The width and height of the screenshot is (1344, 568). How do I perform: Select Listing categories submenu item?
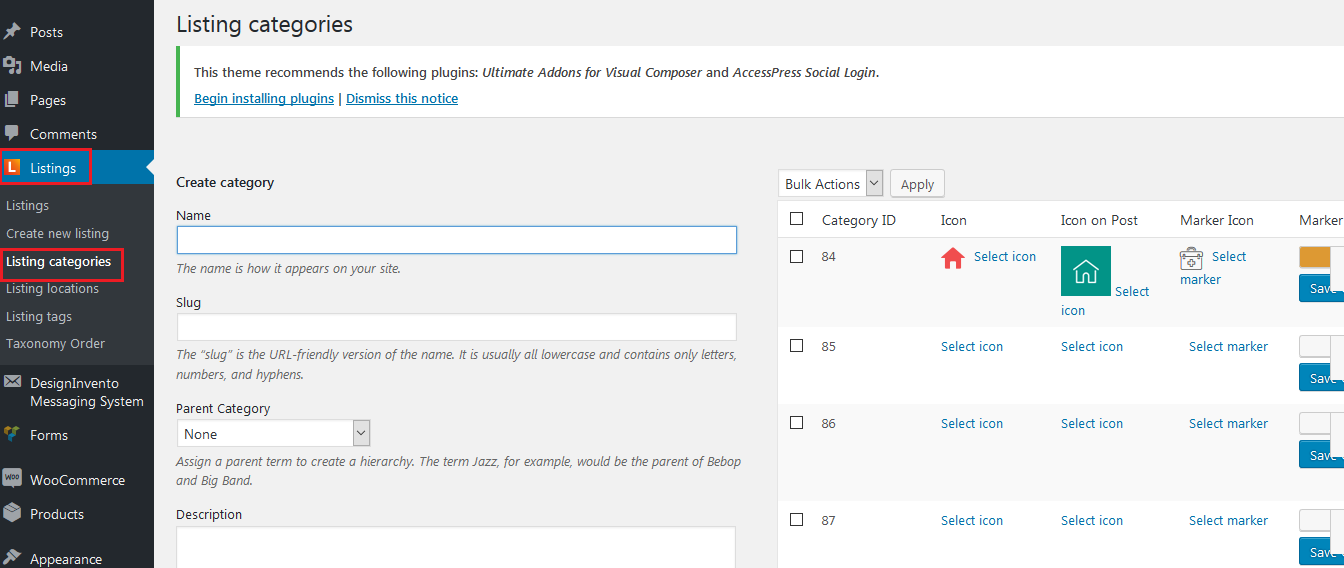58,262
